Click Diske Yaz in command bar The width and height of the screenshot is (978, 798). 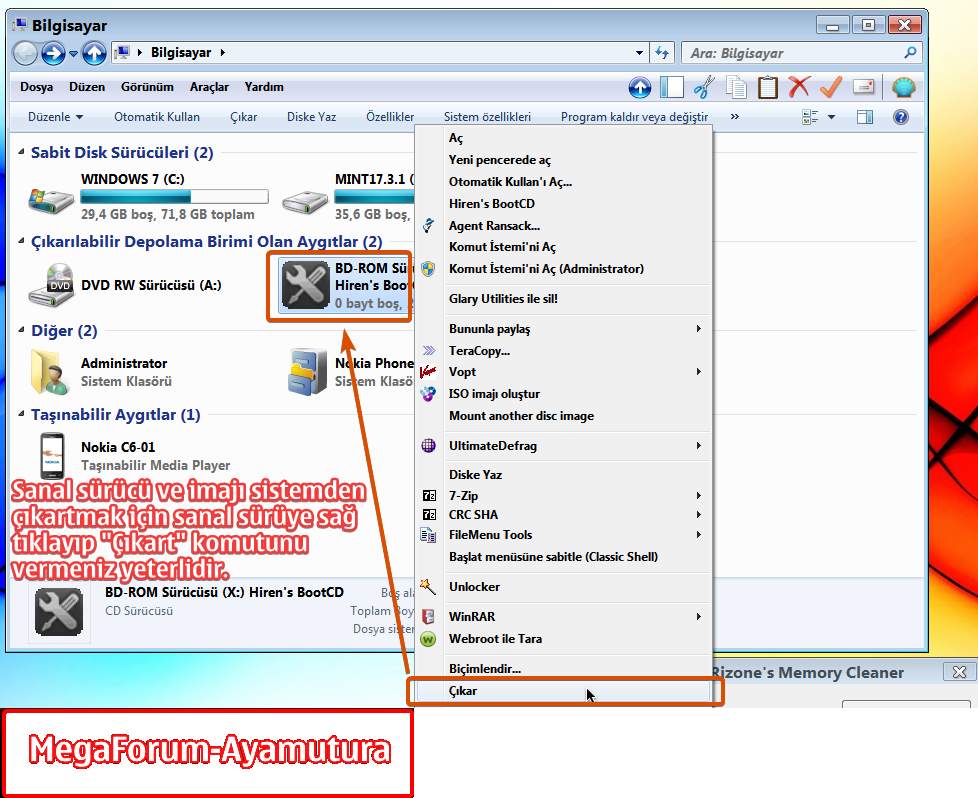click(311, 117)
